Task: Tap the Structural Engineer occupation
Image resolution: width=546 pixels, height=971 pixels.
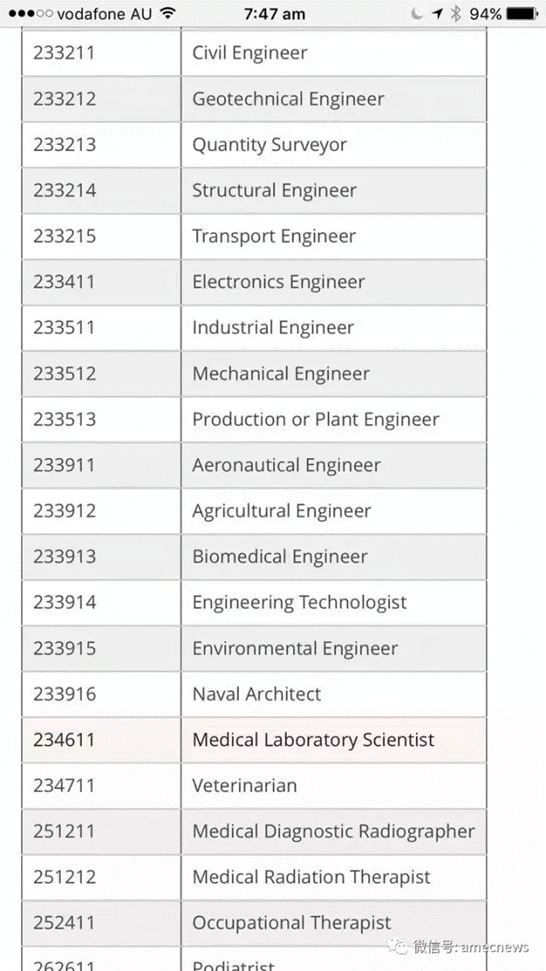Action: [274, 190]
